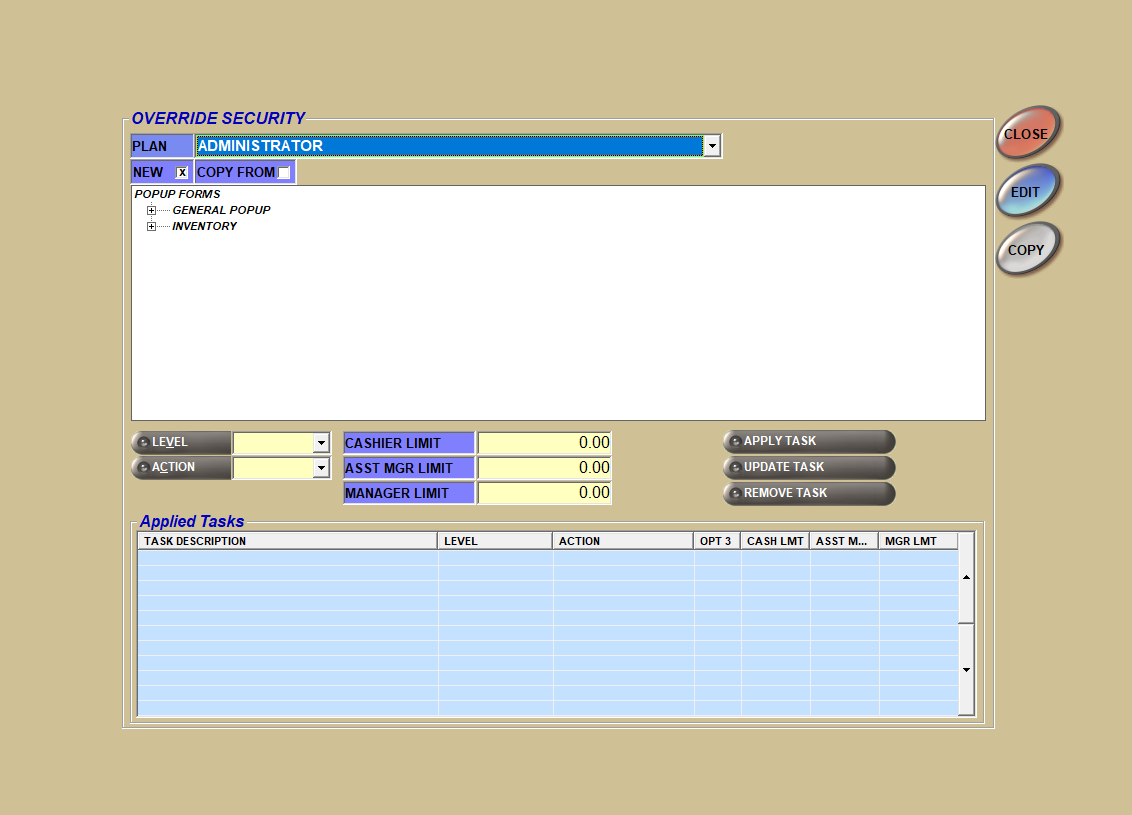1132x815 pixels.
Task: Expand the INVENTORY tree node
Action: [152, 226]
